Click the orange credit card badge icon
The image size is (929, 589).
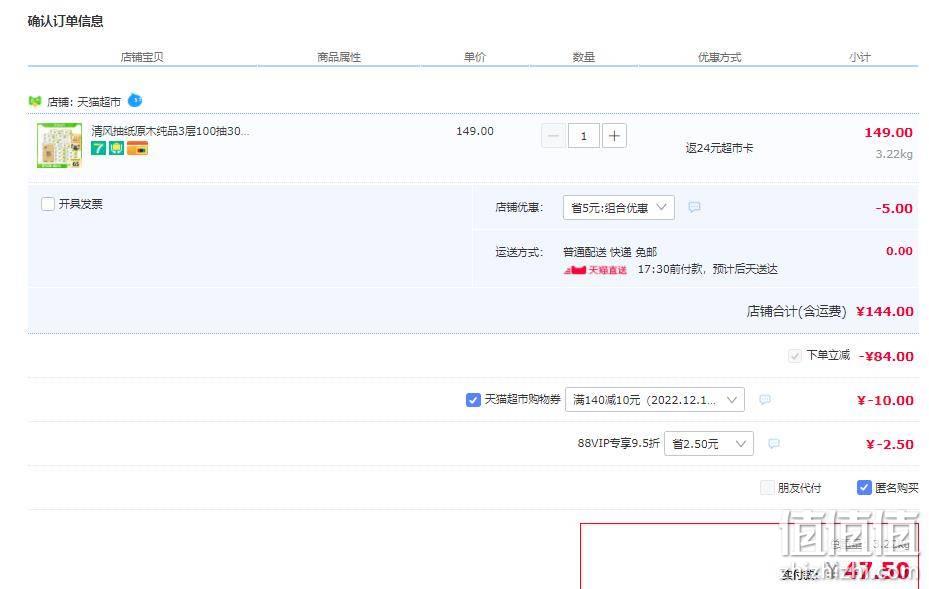click(137, 148)
